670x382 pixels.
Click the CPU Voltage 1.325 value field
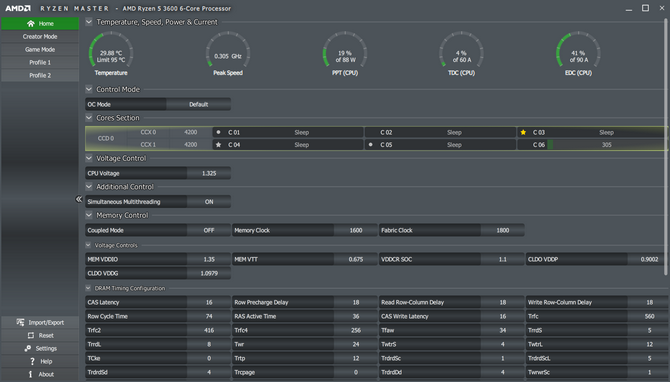(209, 173)
